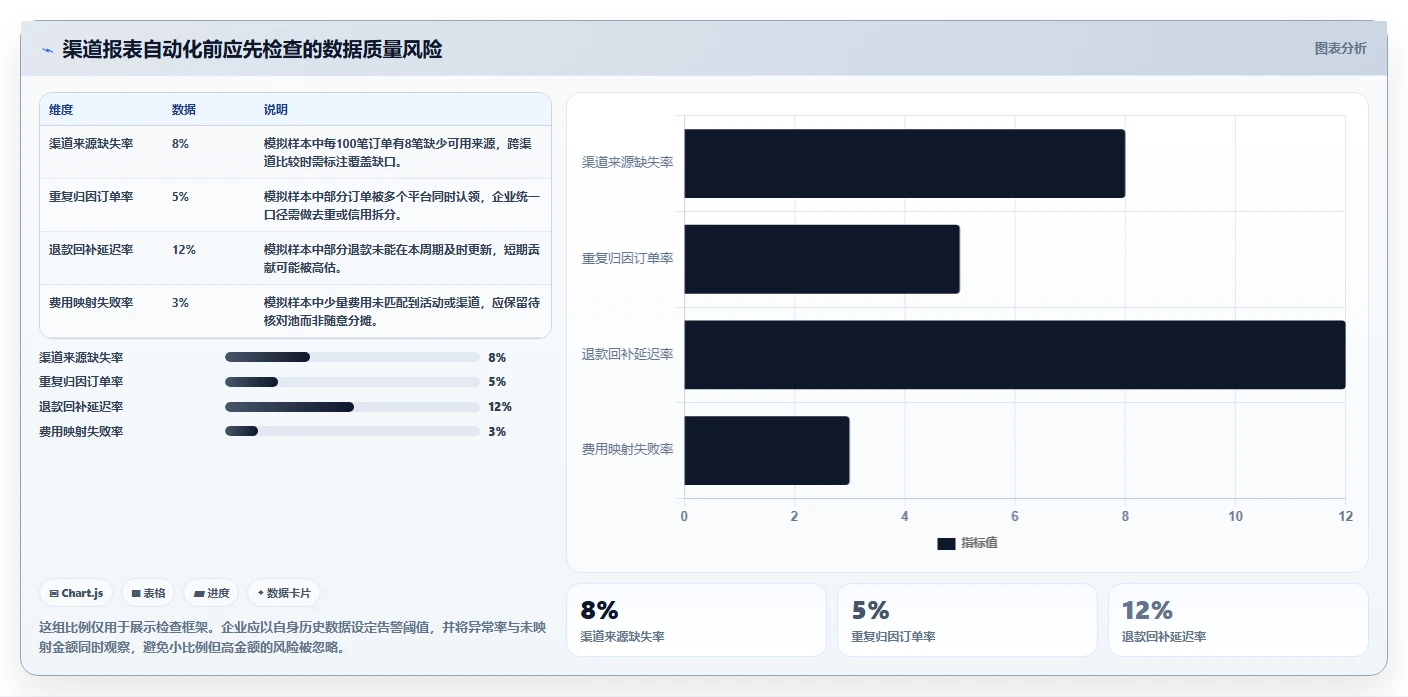Toggle the 指标值 legend item
The height and width of the screenshot is (697, 1408).
(x=967, y=543)
